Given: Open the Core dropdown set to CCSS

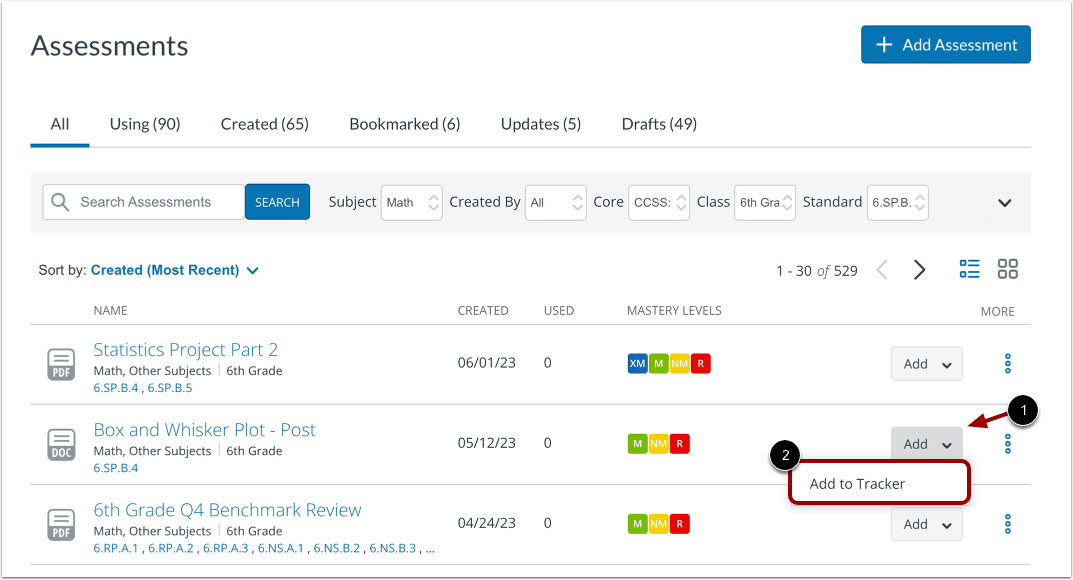Looking at the screenshot, I should (659, 202).
